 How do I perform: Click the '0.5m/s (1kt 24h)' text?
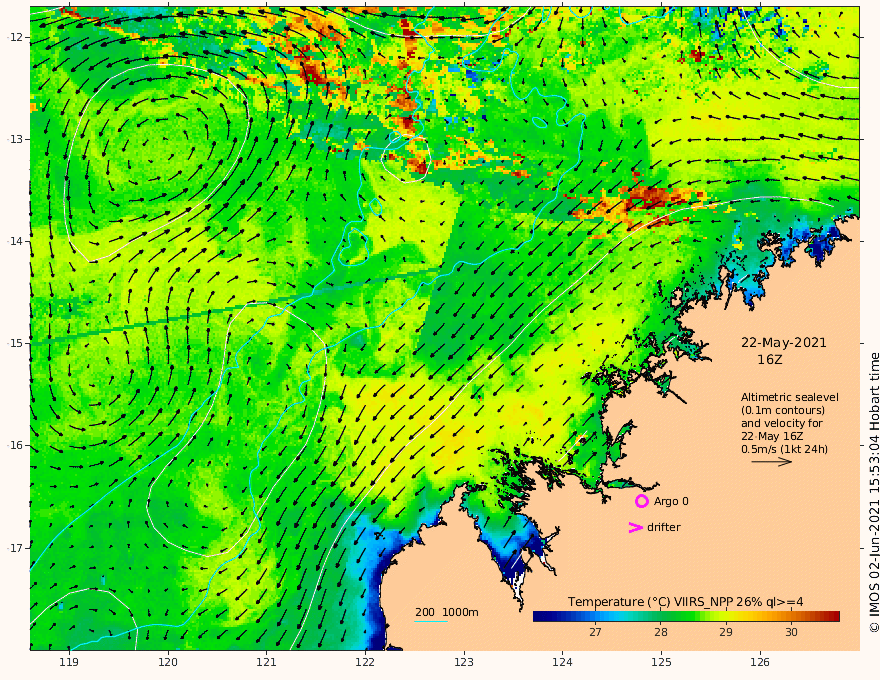pyautogui.click(x=784, y=449)
